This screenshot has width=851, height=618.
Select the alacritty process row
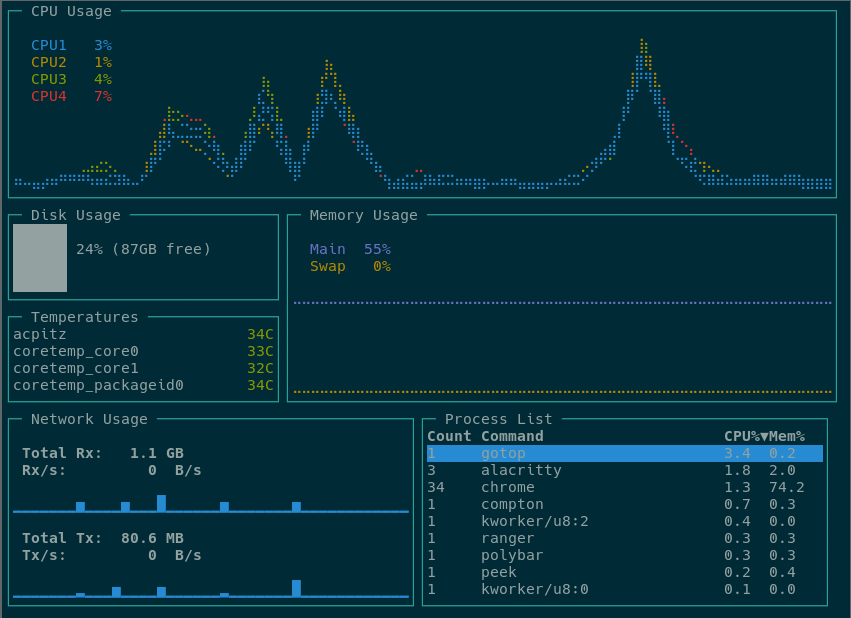(x=625, y=470)
